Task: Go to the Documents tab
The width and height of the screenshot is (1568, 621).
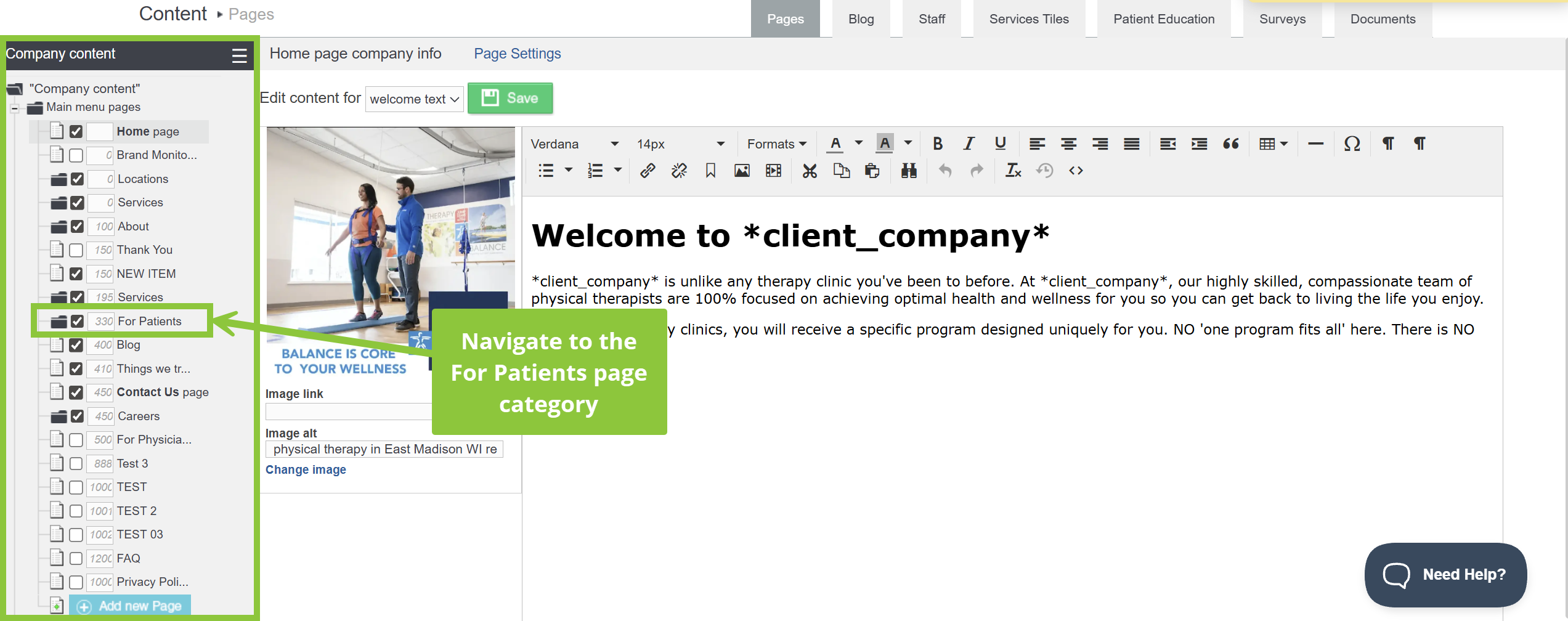Action: coord(1383,19)
